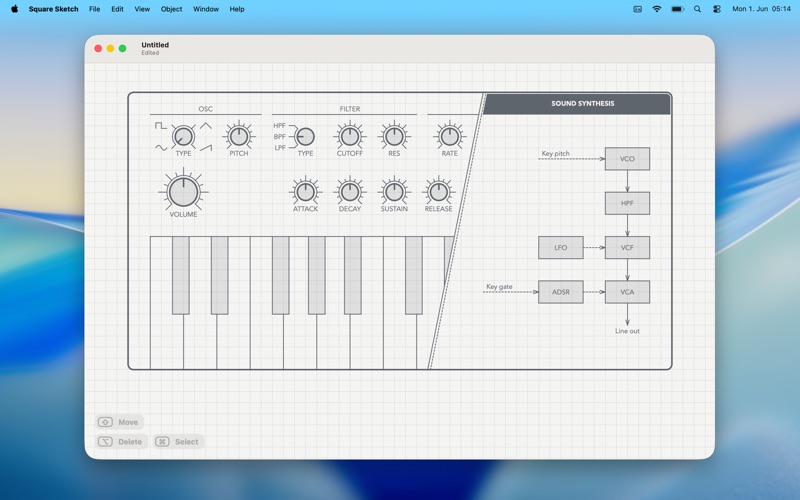Click the RES knob
800x500 pixels.
[394, 136]
